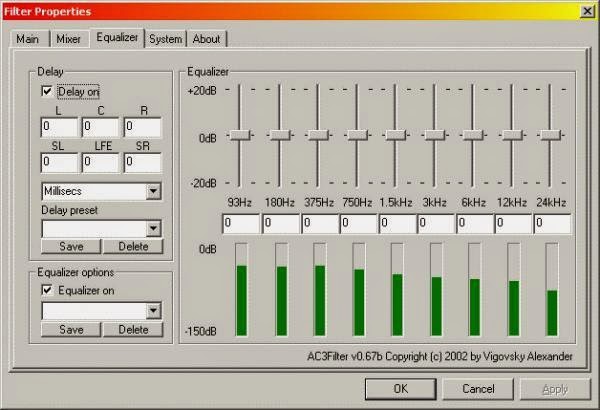Image resolution: width=600 pixels, height=410 pixels.
Task: Delete the equalizer preset
Action: pyautogui.click(x=133, y=330)
